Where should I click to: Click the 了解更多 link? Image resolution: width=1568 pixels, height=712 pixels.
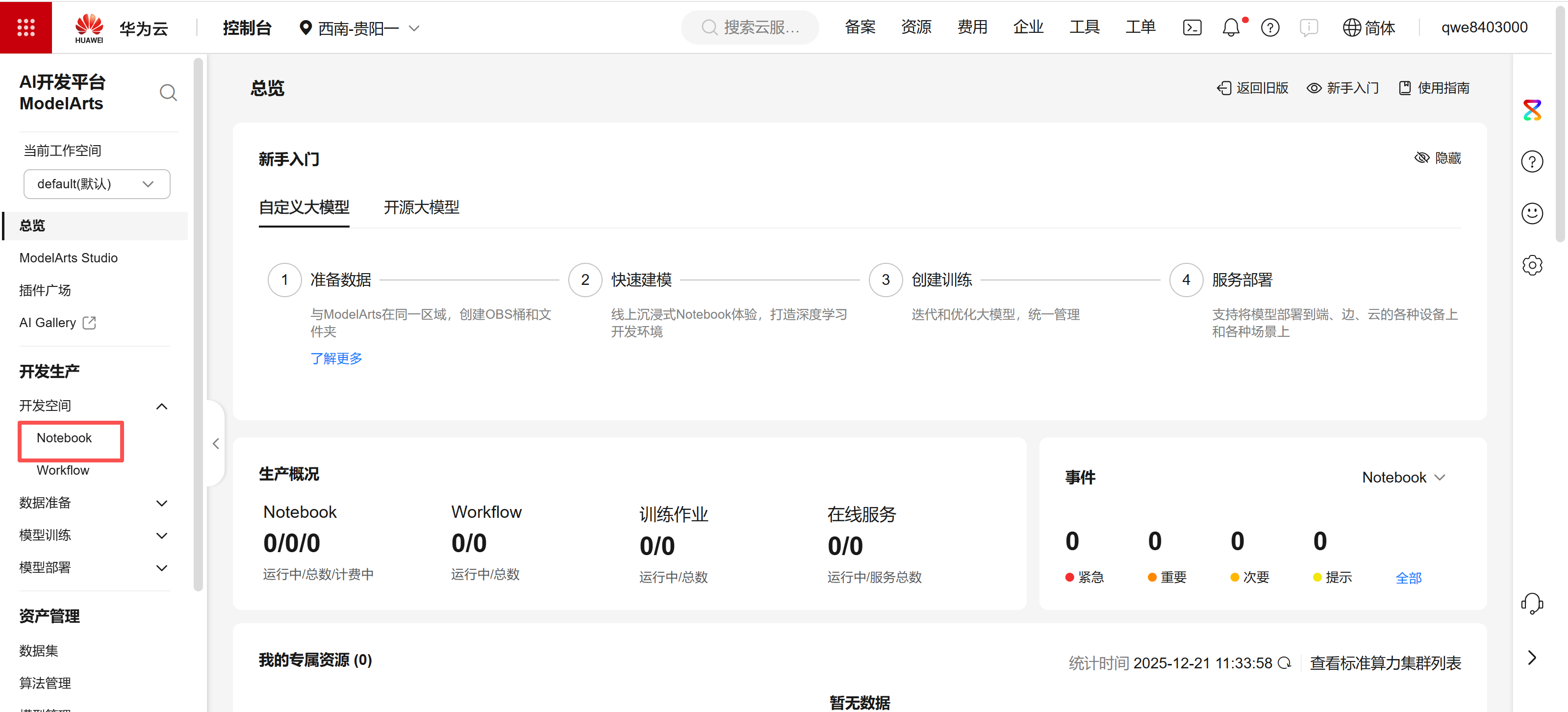point(336,358)
